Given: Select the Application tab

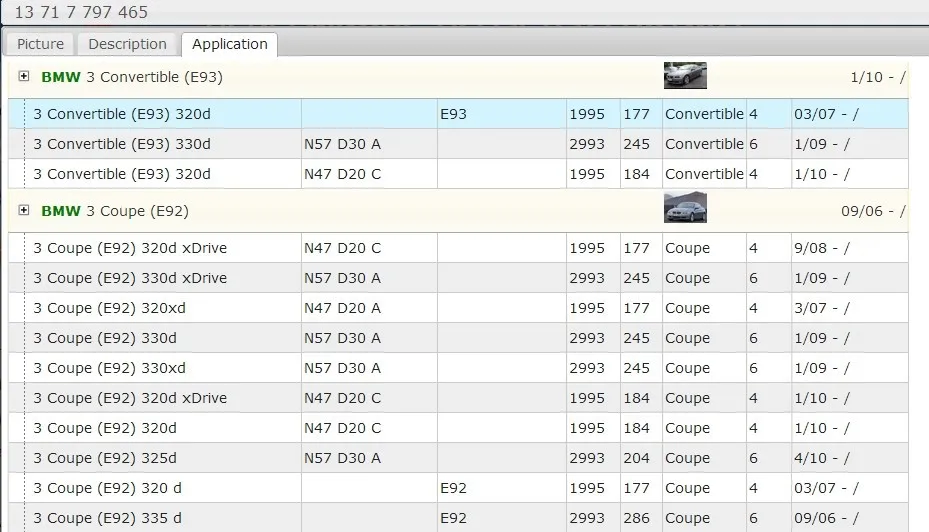Looking at the screenshot, I should point(230,44).
